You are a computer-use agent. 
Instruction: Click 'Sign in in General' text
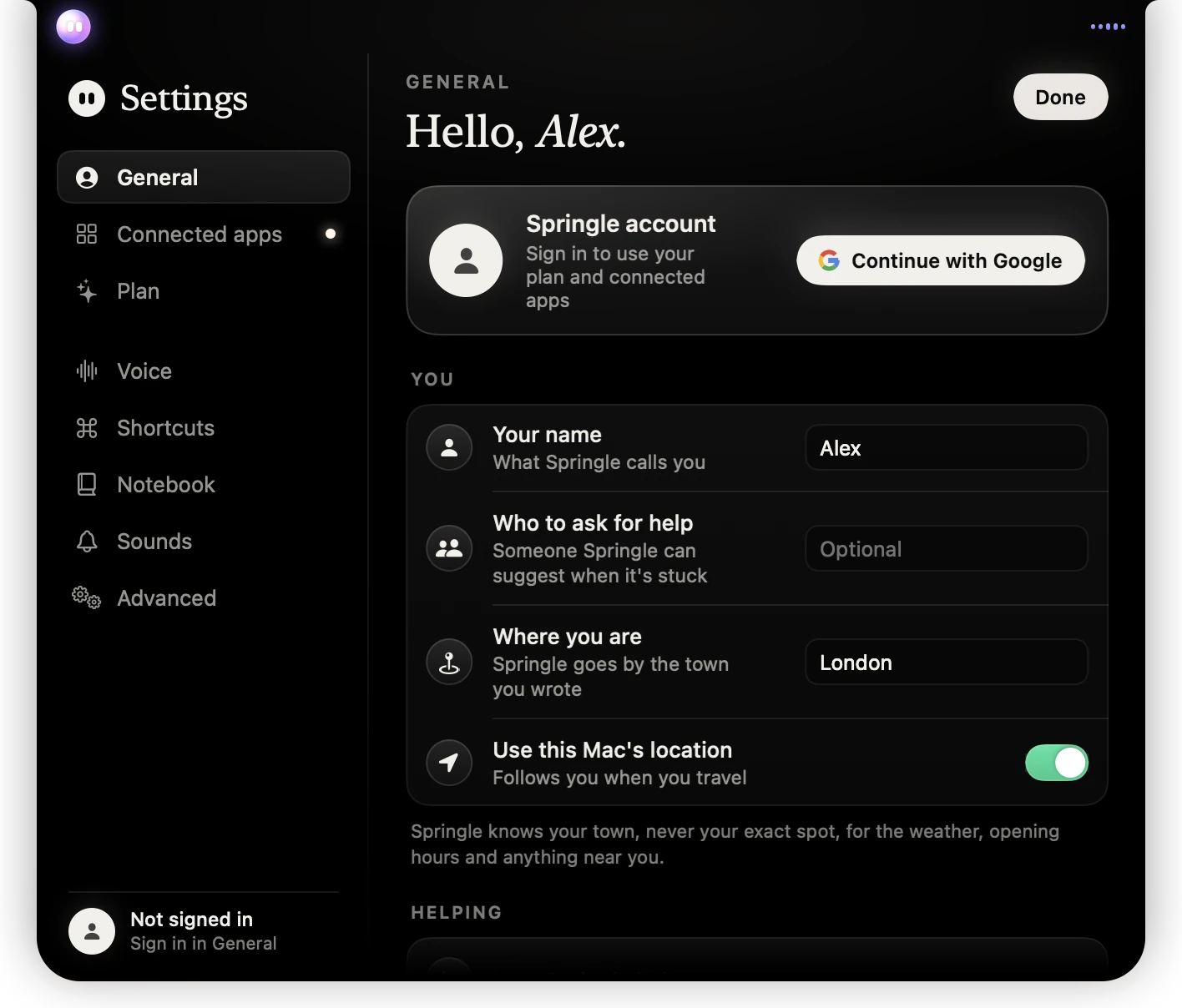click(203, 944)
